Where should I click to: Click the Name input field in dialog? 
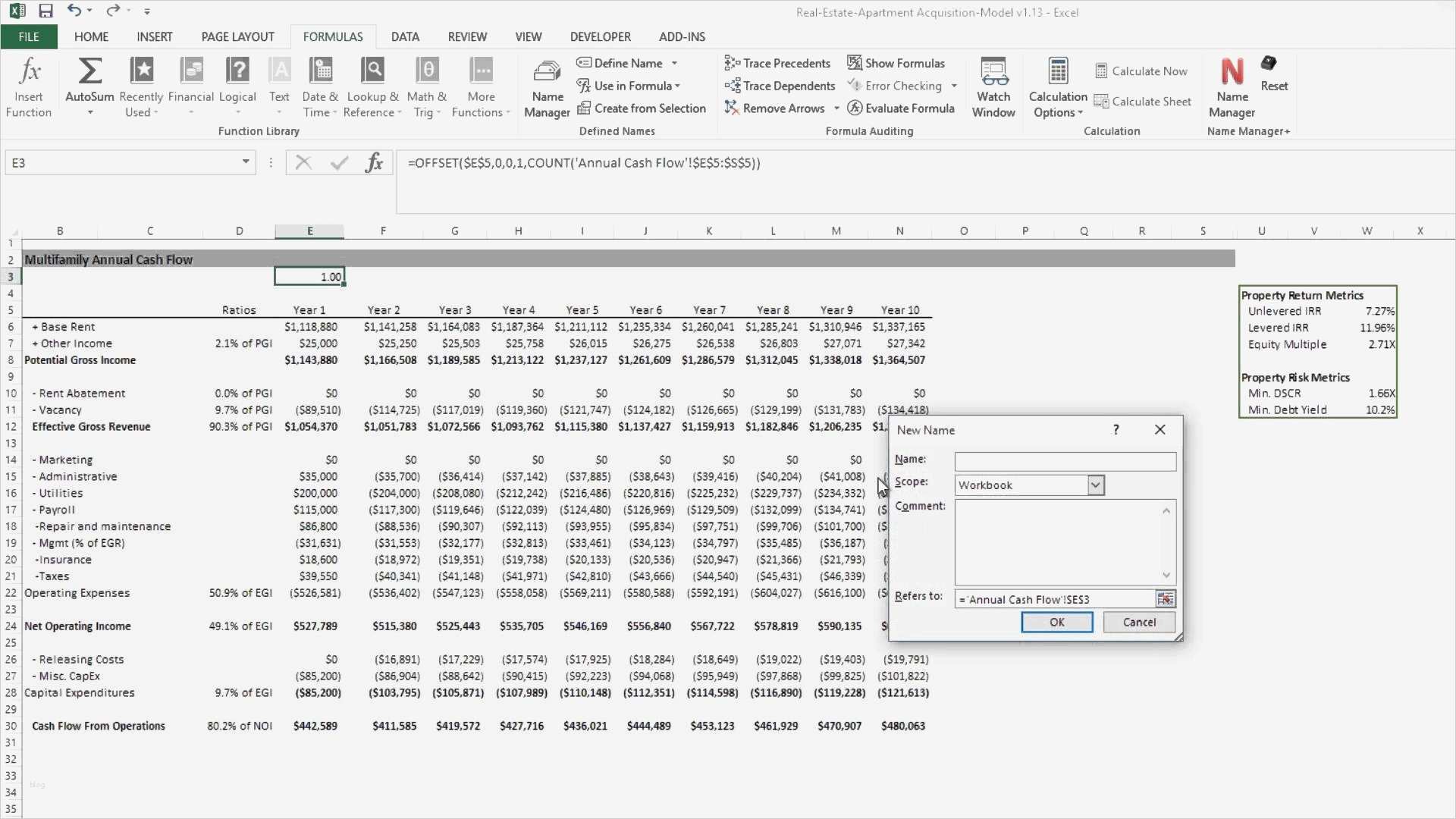(x=1065, y=461)
